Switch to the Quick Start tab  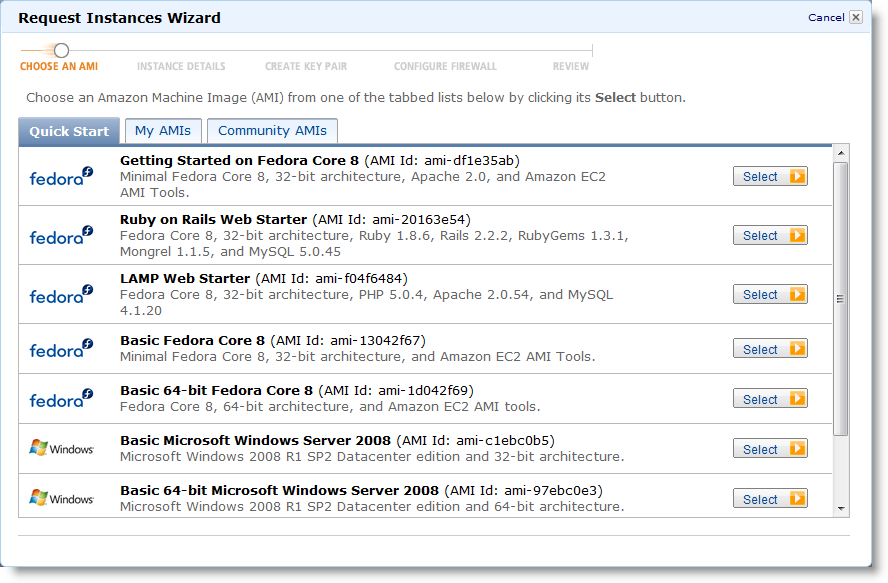69,131
